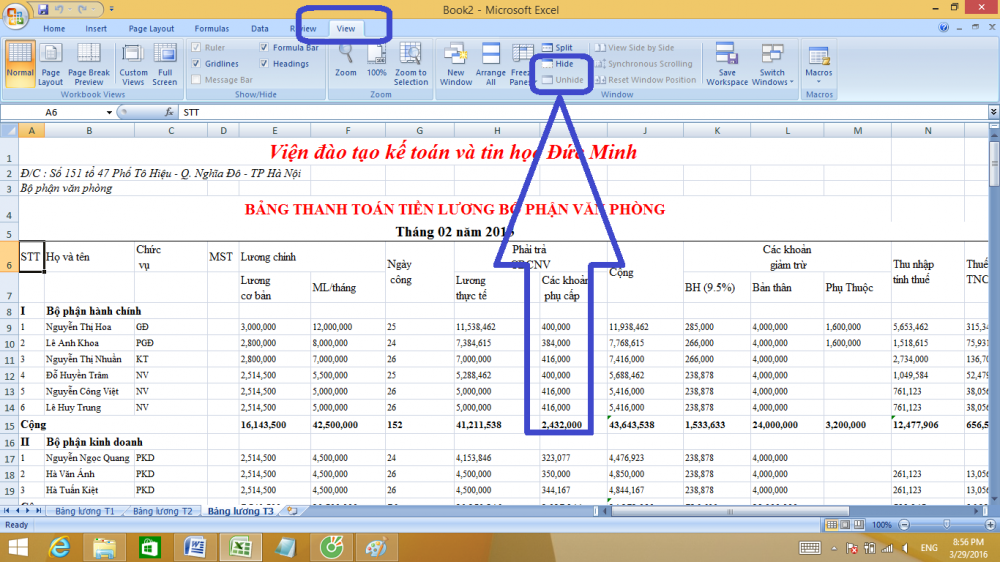Select row 15 header
The width and height of the screenshot is (1000, 562).
tap(9, 425)
